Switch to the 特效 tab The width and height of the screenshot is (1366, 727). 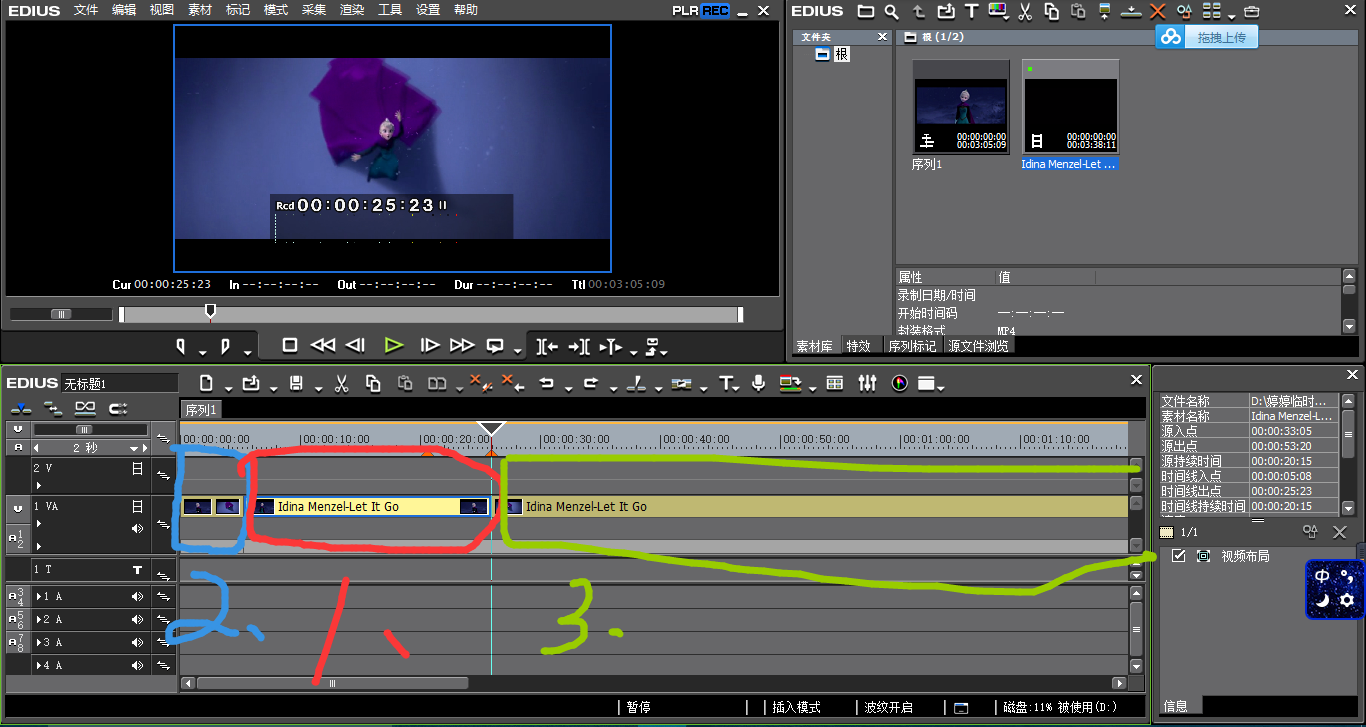tap(858, 346)
